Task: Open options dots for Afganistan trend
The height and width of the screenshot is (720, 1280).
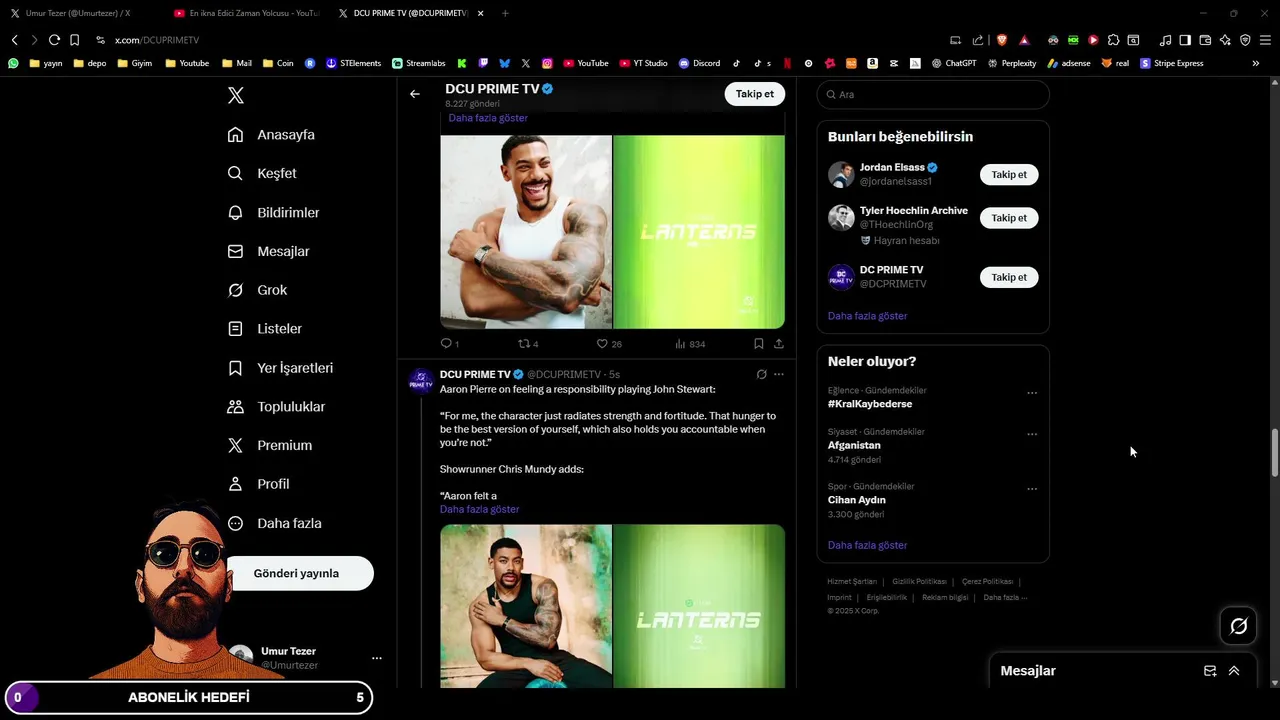Action: (x=1032, y=434)
